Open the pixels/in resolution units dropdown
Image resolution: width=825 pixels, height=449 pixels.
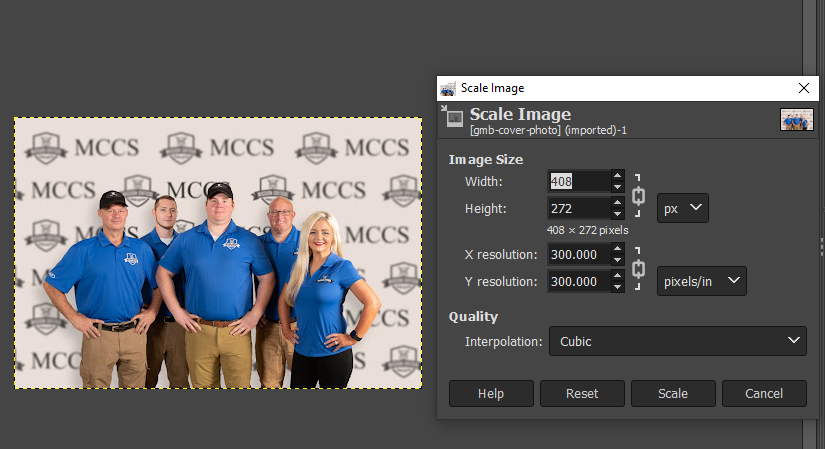(x=701, y=281)
